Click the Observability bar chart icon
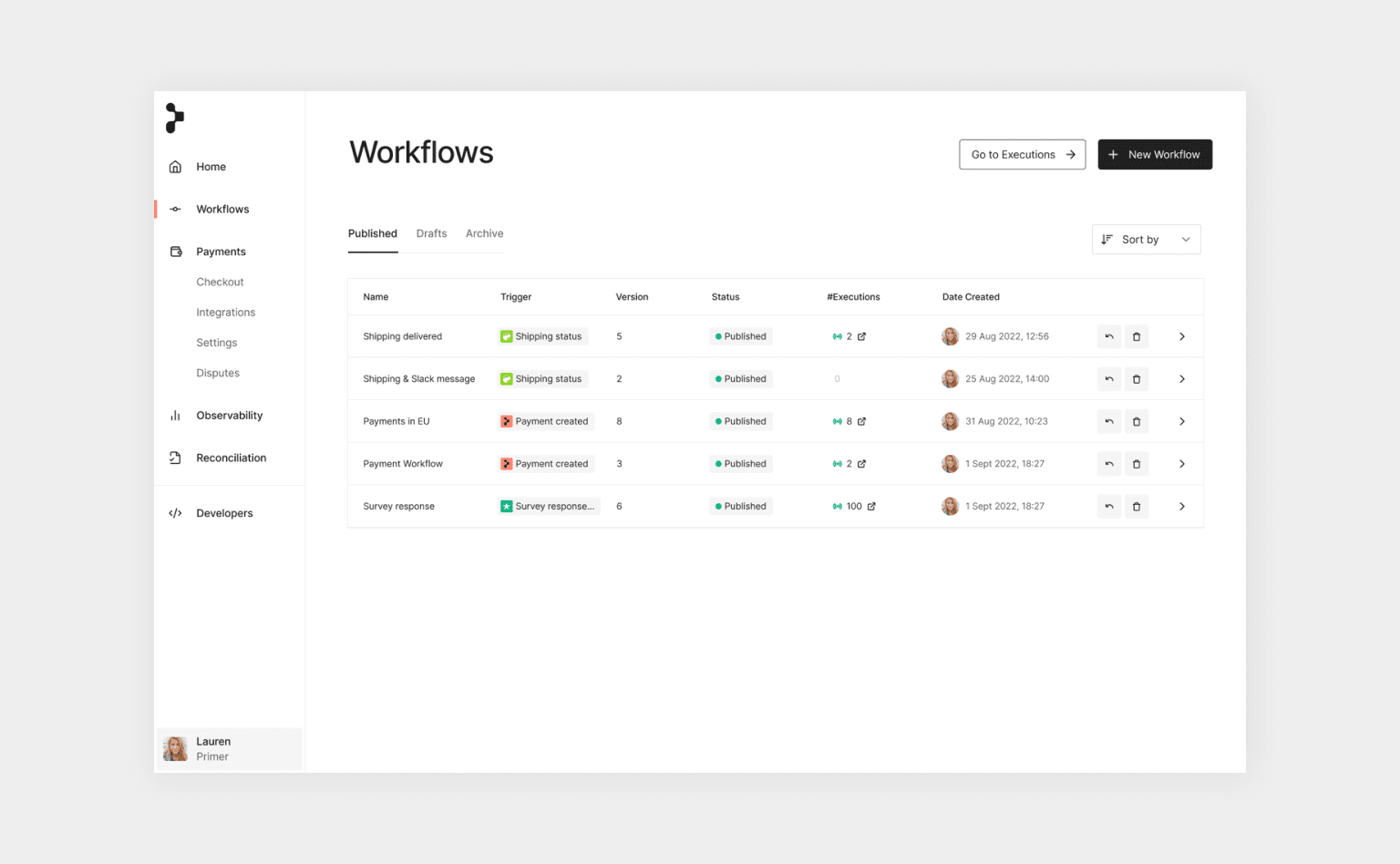1400x864 pixels. pyautogui.click(x=175, y=416)
